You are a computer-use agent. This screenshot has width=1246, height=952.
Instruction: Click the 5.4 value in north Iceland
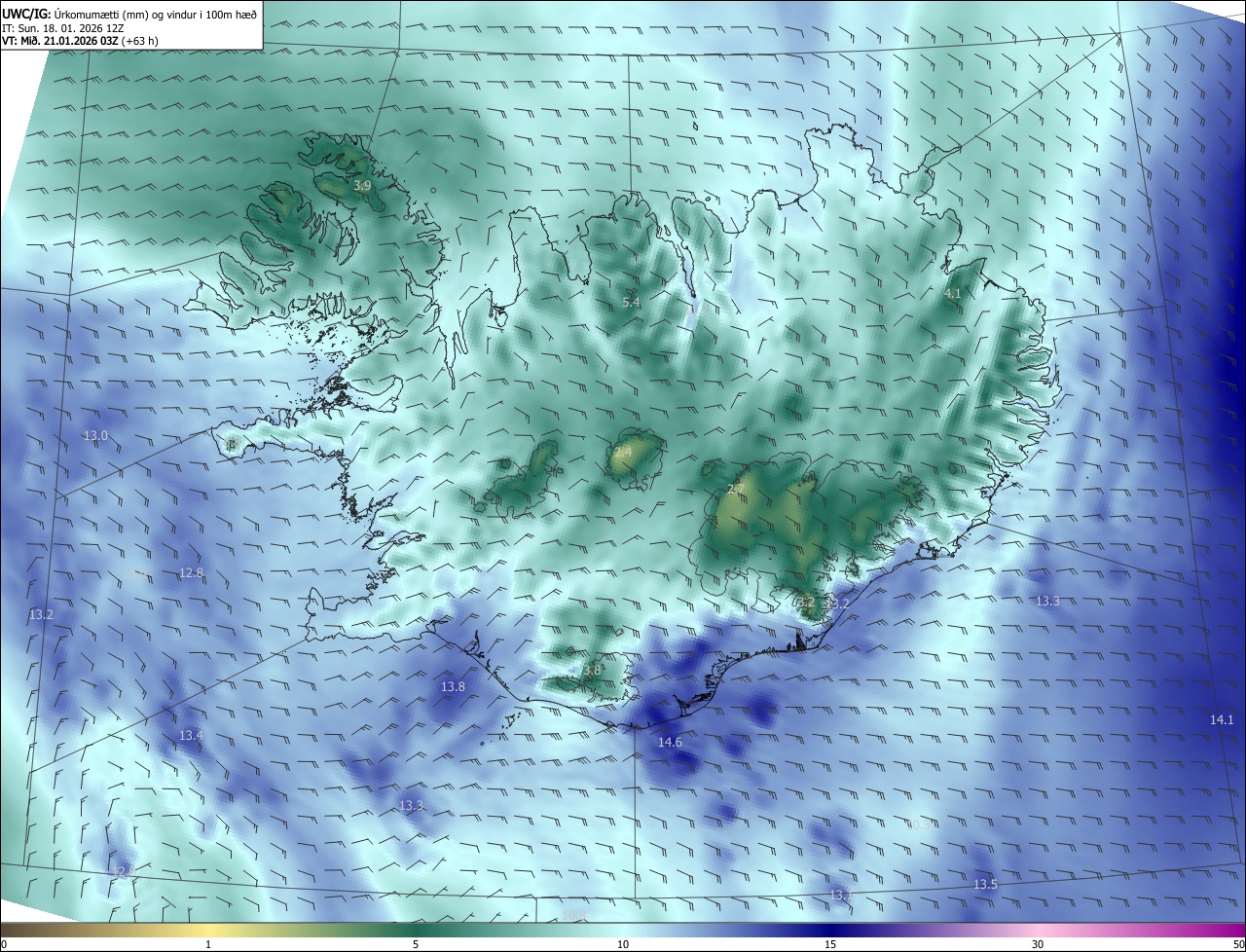point(631,303)
